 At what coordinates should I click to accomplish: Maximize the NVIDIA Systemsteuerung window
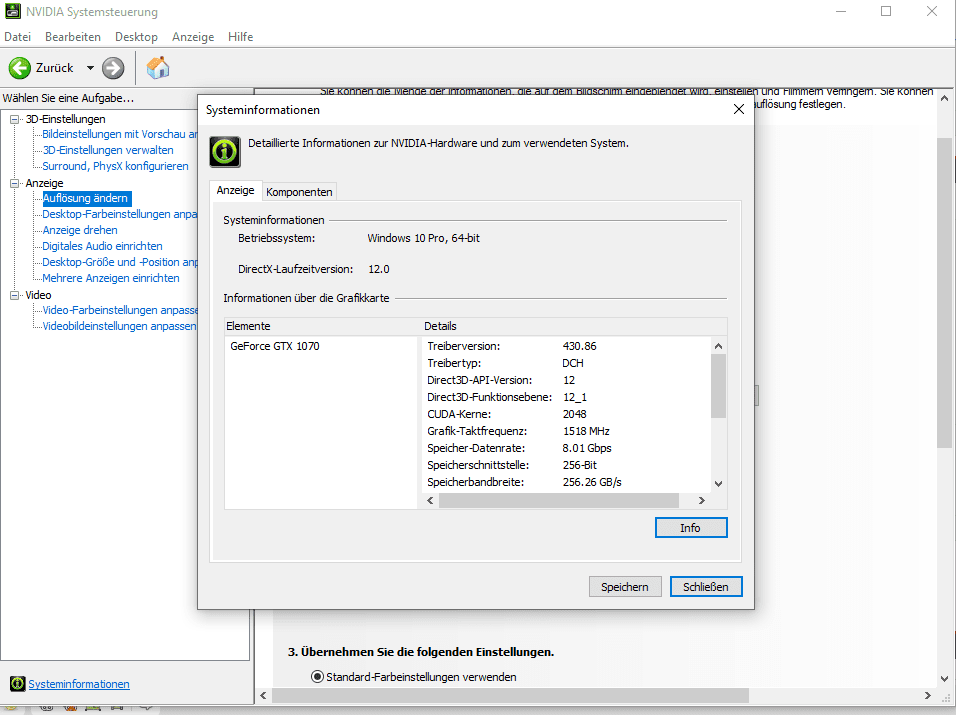[886, 11]
